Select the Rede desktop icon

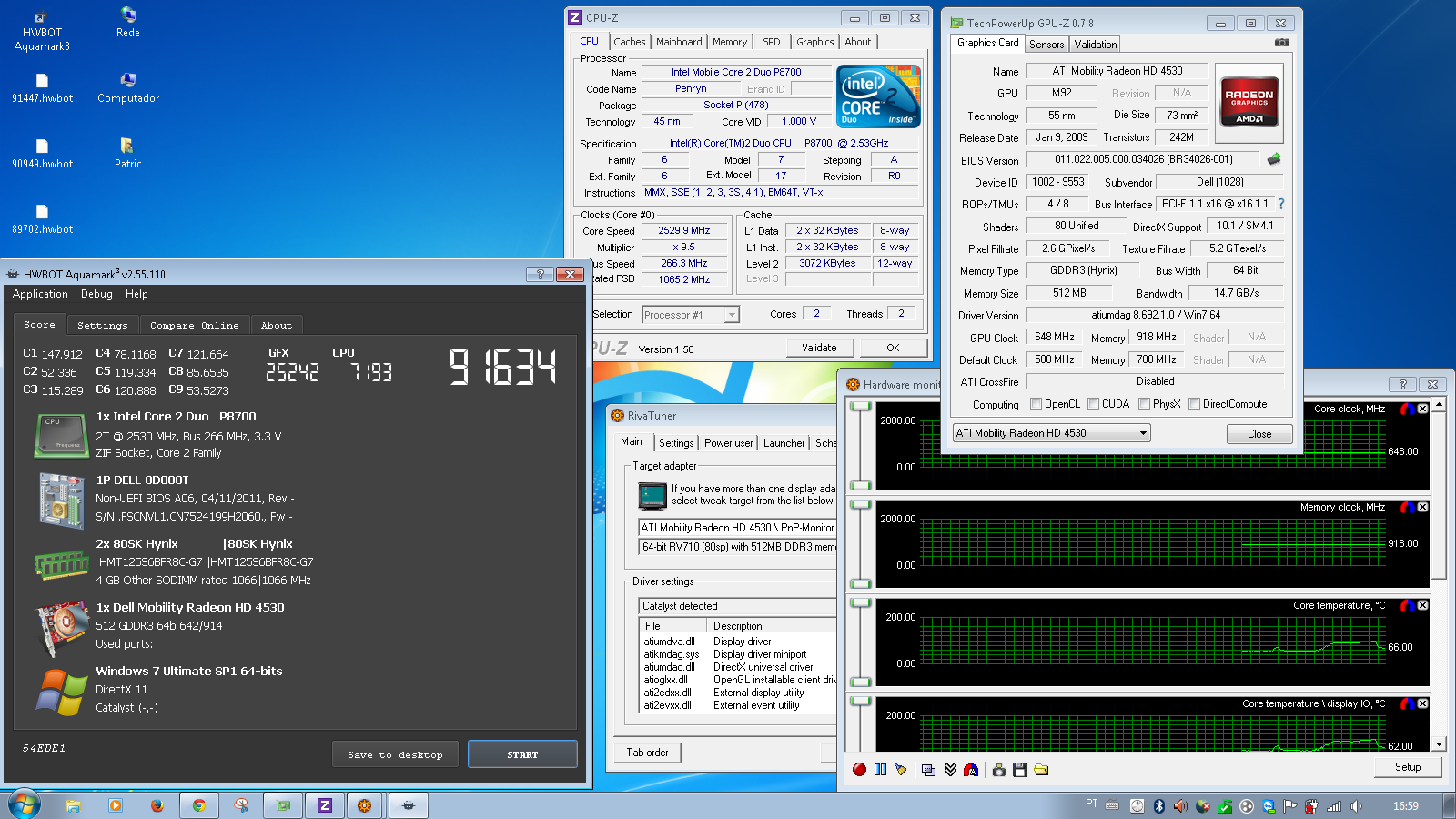[128, 22]
